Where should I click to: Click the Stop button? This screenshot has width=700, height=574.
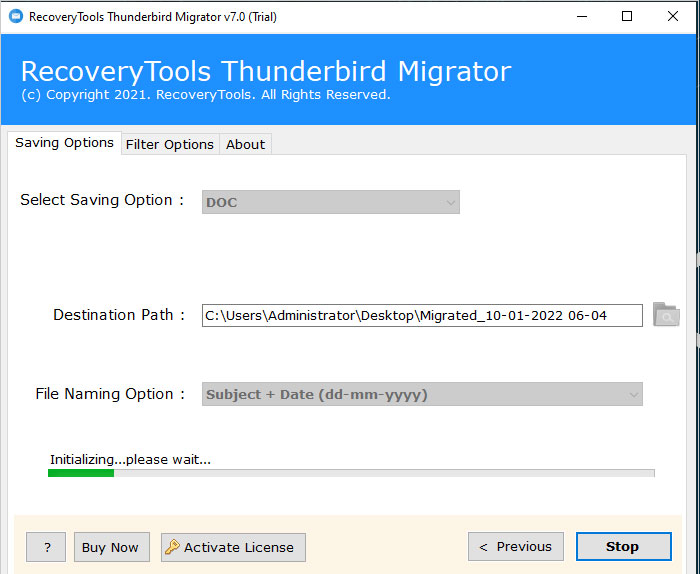[x=623, y=546]
